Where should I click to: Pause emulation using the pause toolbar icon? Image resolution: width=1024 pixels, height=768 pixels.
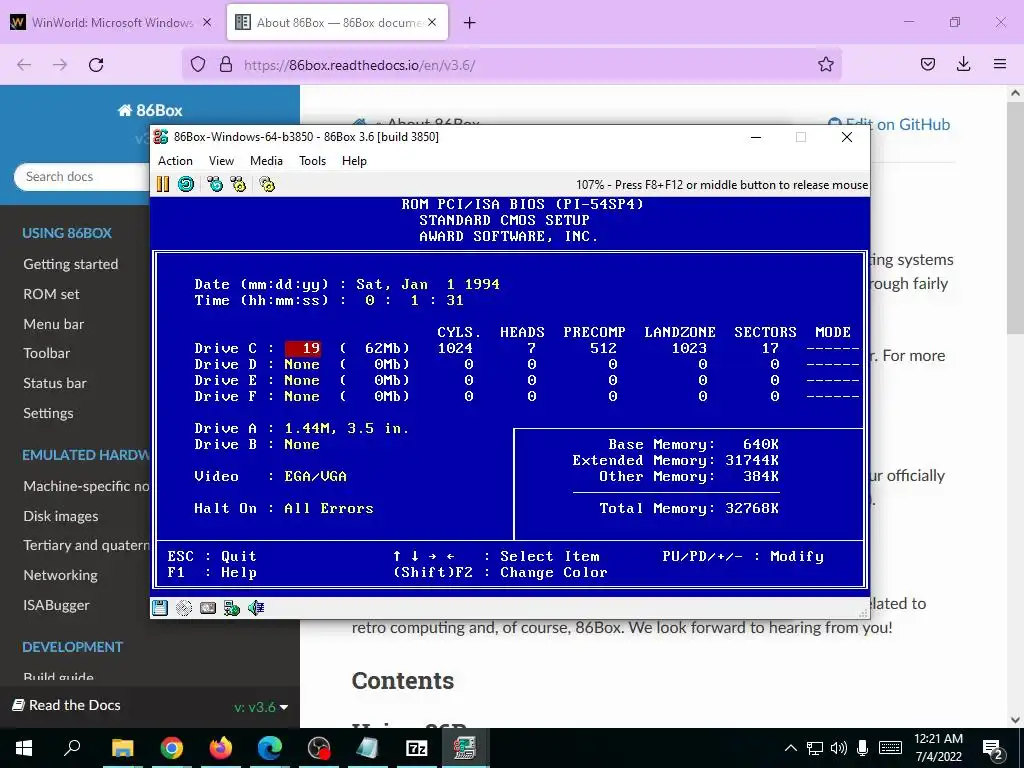pos(163,185)
